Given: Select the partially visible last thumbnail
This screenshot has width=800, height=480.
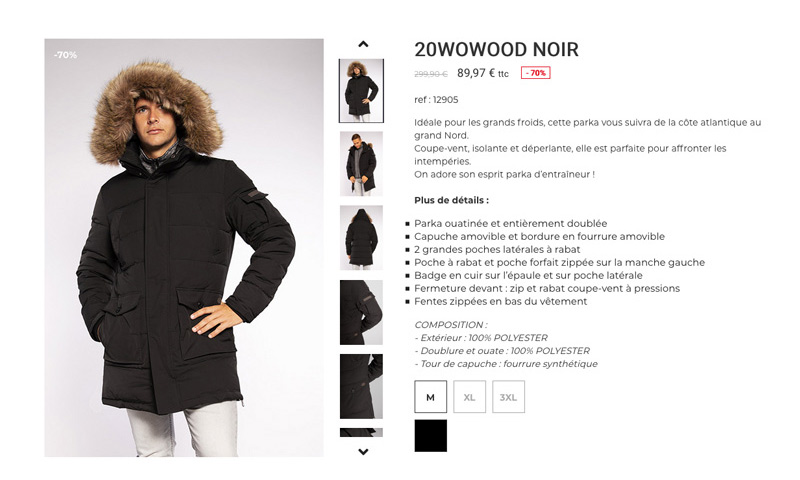Looking at the screenshot, I should 361,433.
